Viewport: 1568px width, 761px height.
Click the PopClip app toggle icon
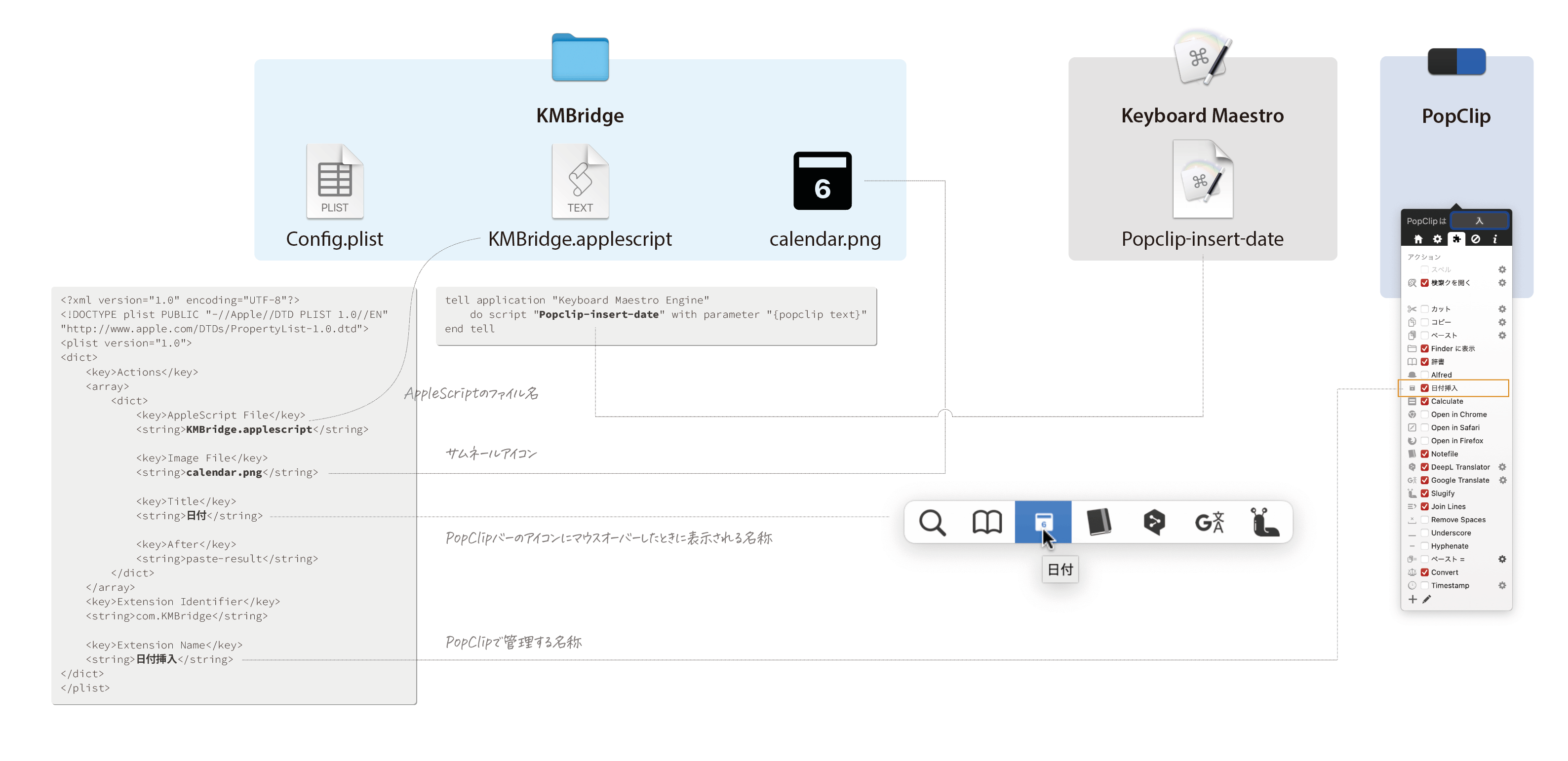point(1456,61)
